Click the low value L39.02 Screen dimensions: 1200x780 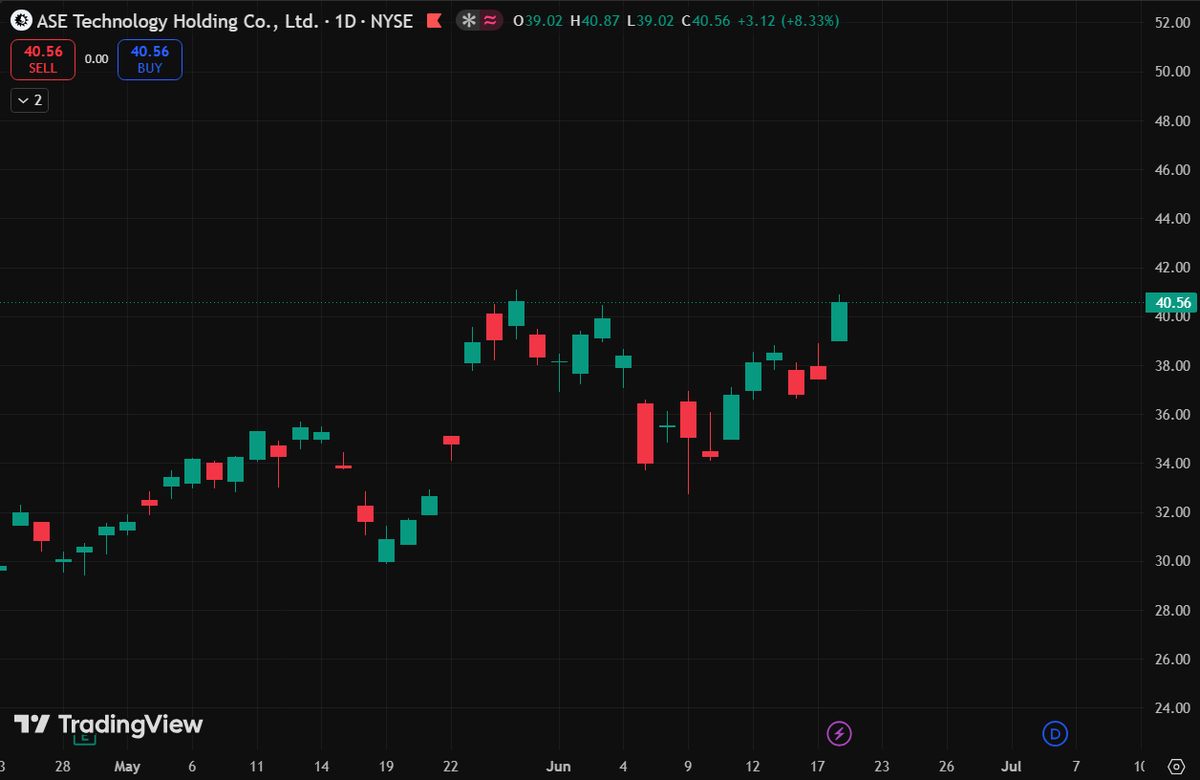pyautogui.click(x=649, y=21)
